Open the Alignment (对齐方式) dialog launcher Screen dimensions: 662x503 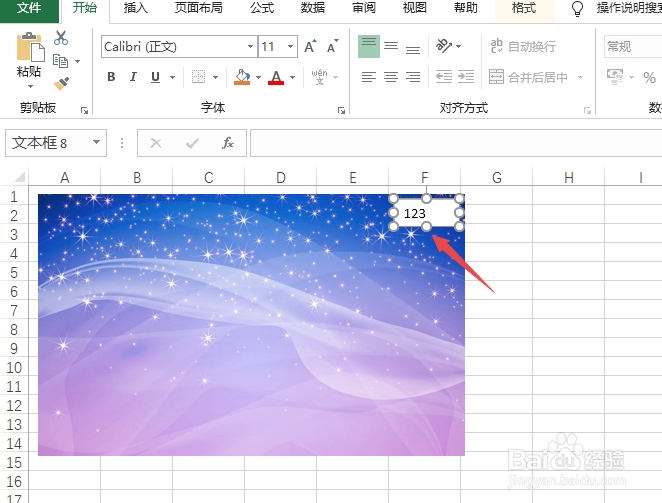click(x=587, y=110)
